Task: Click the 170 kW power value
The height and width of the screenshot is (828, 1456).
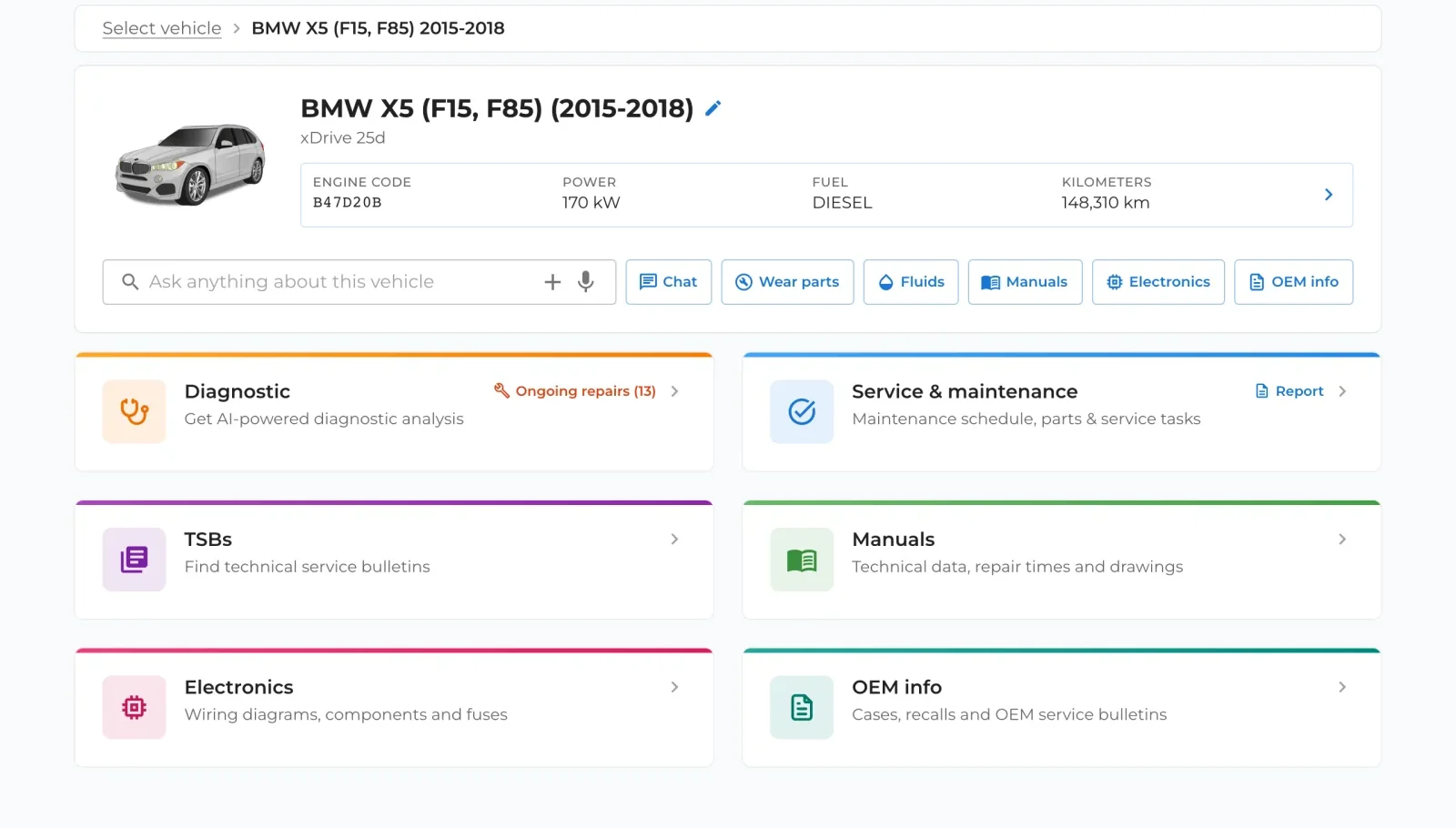Action: point(591,203)
